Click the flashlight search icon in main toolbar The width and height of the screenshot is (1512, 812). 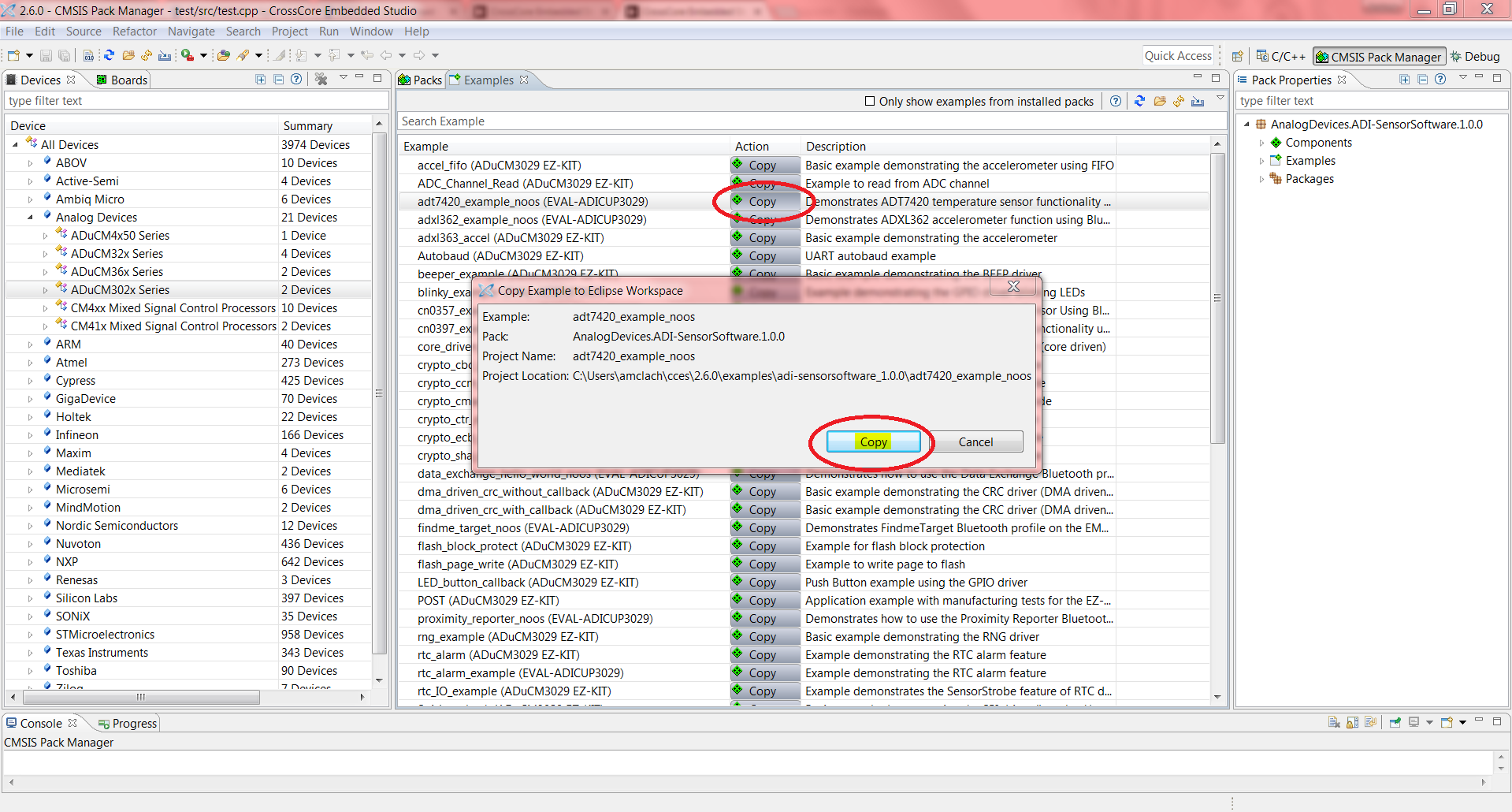coord(243,55)
